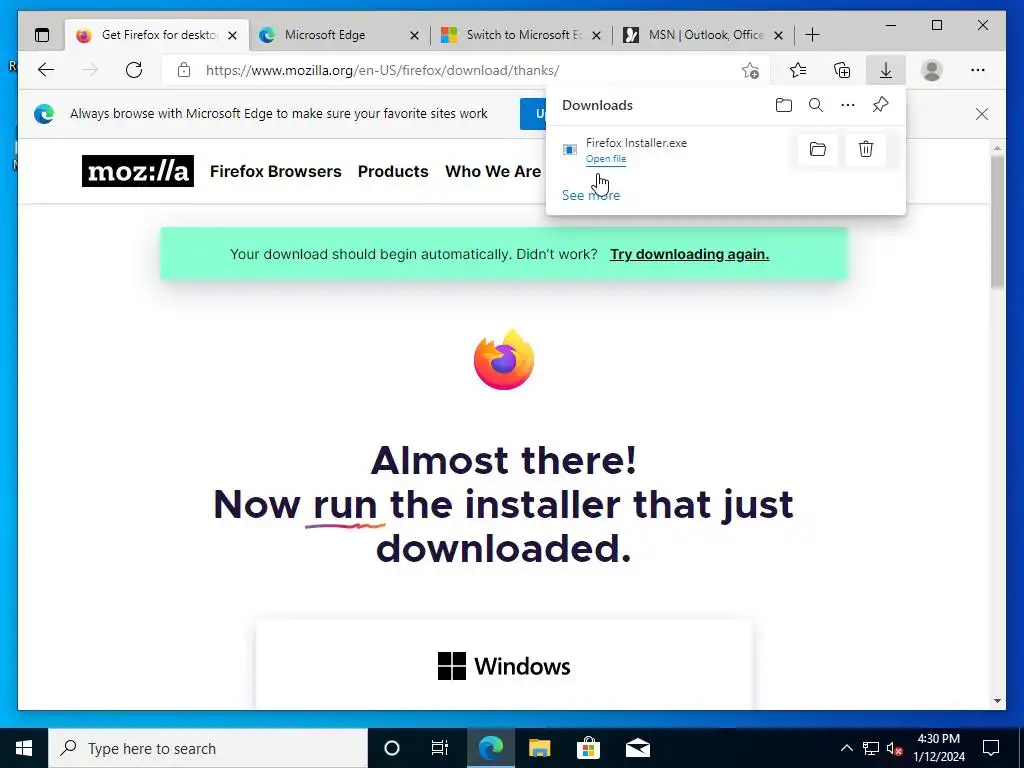Image resolution: width=1024 pixels, height=768 pixels.
Task: Click Try downloading again link
Action: 690,254
